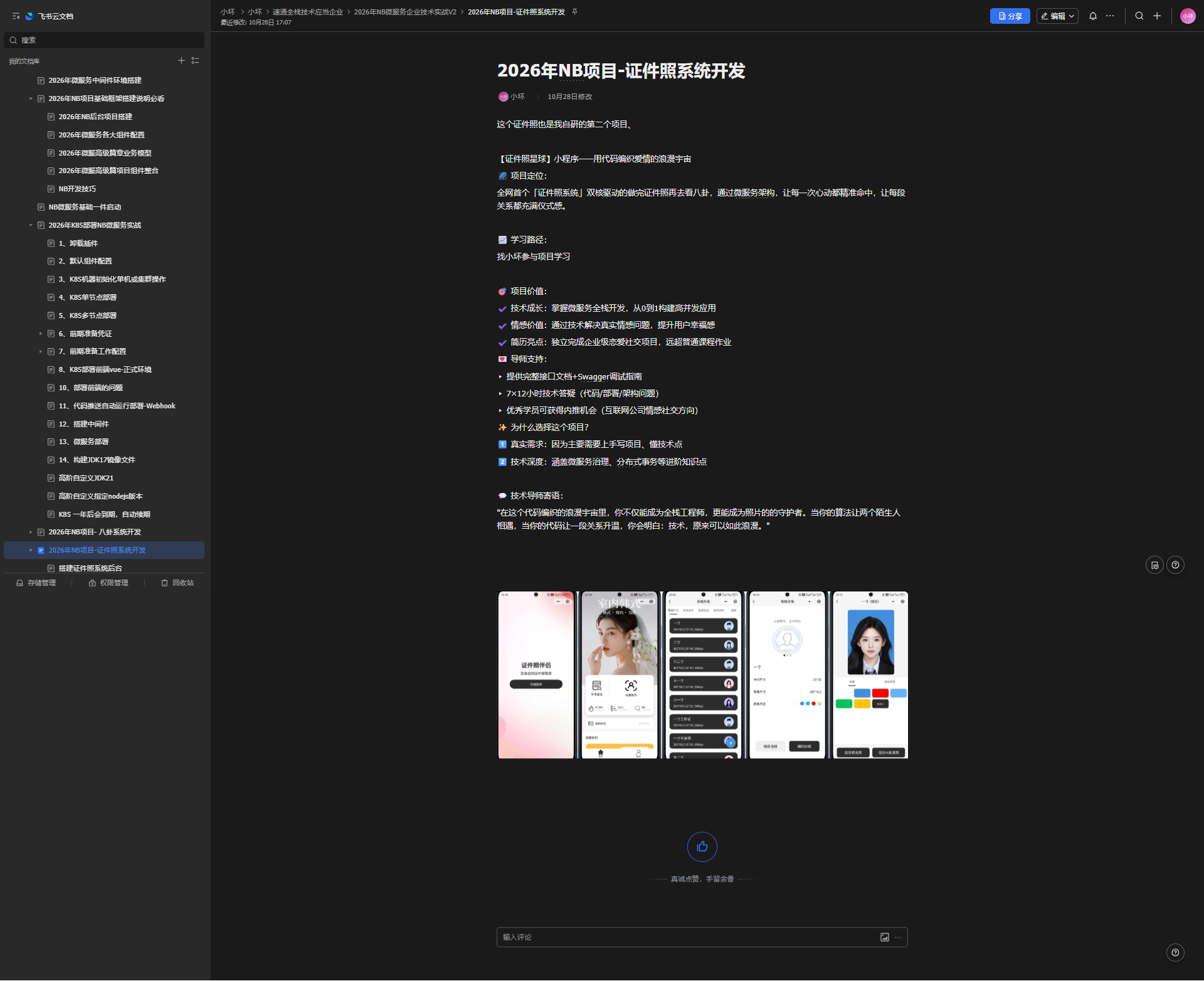Insert image in comment box
This screenshot has height=981, width=1204.
[884, 937]
